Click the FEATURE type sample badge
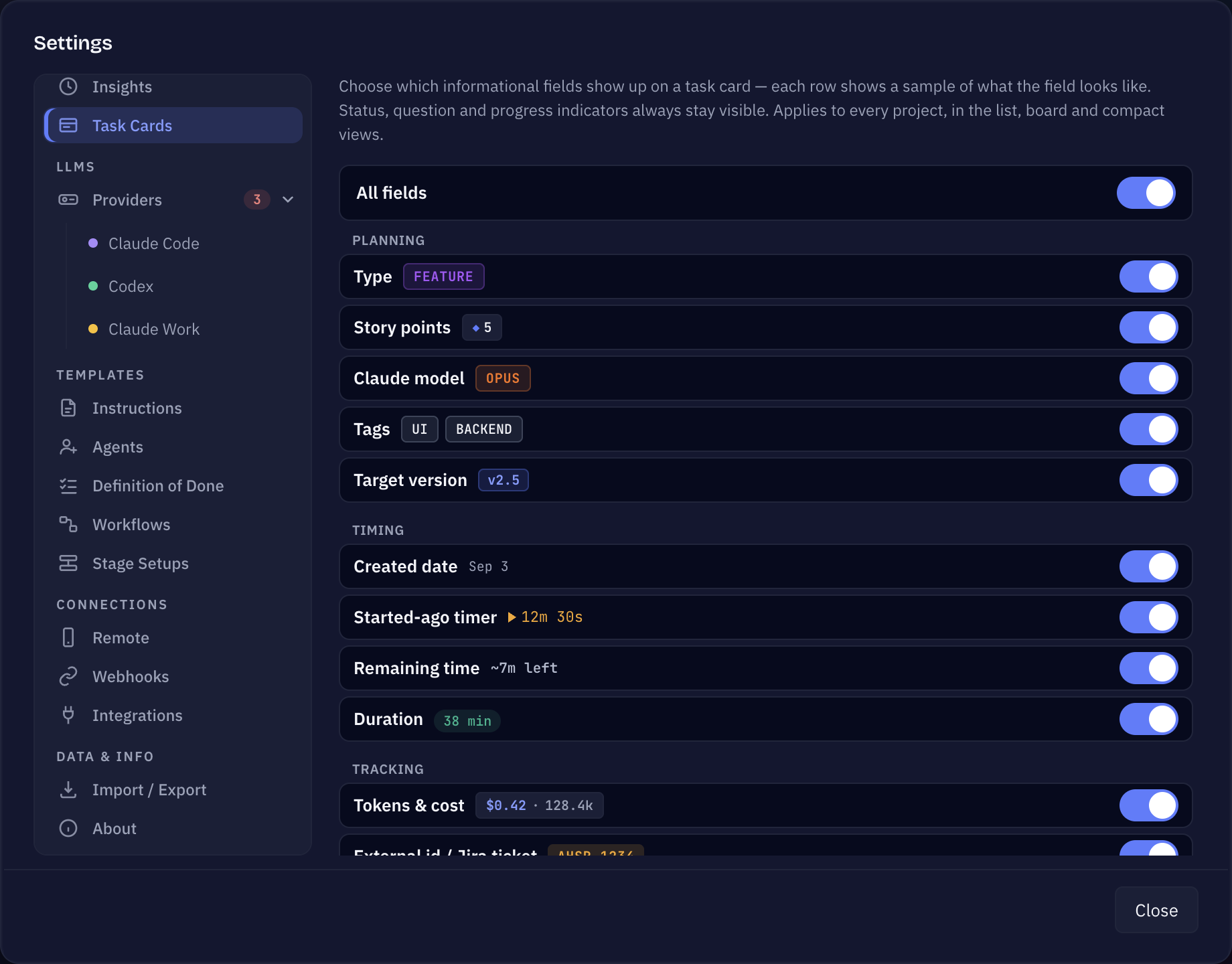 (443, 276)
